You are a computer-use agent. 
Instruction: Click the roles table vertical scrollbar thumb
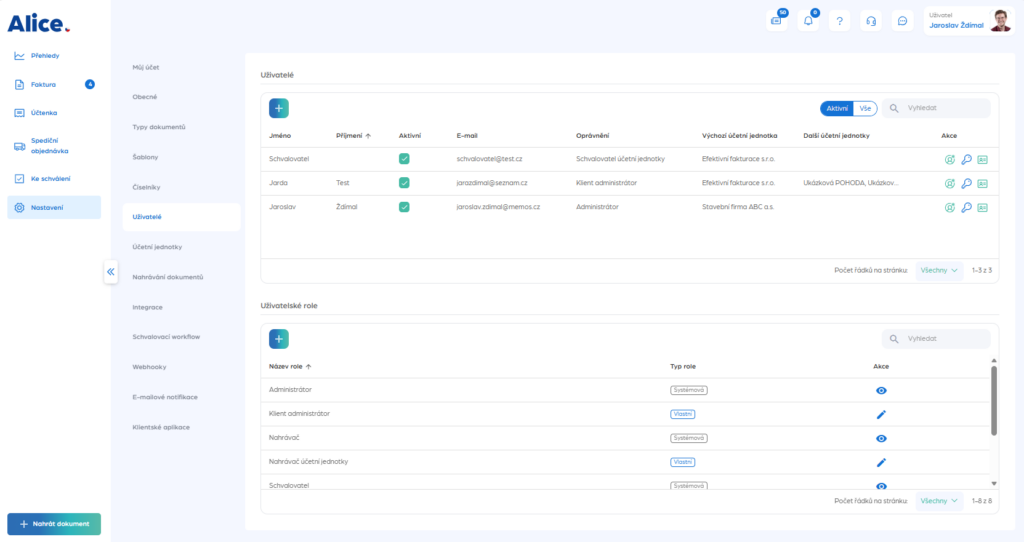coord(994,400)
